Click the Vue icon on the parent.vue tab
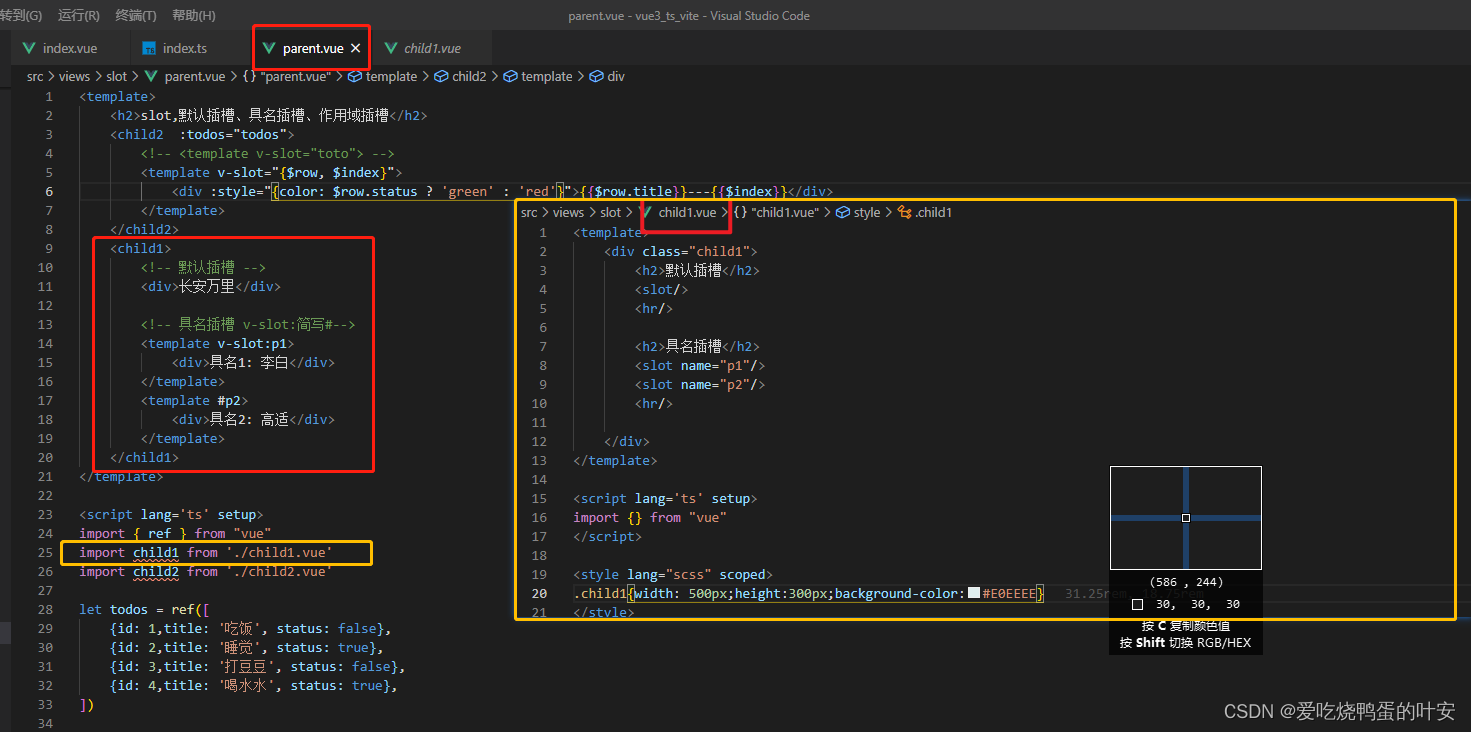Image resolution: width=1471 pixels, height=732 pixels. [268, 48]
